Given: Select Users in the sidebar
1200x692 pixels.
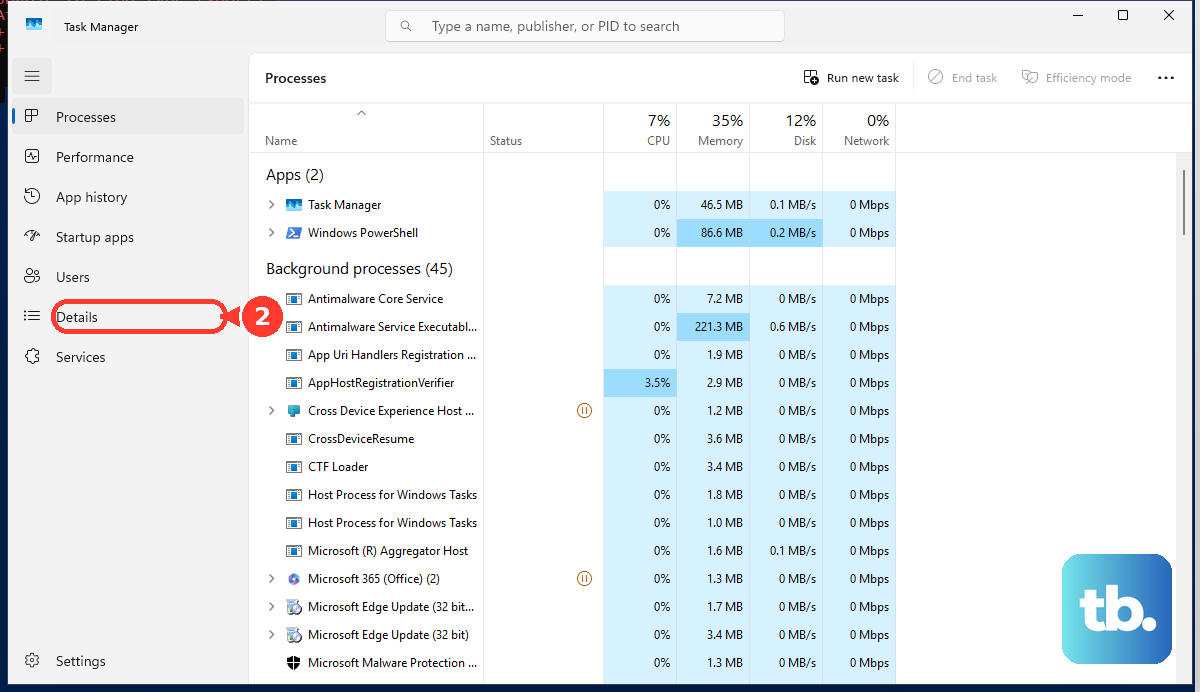Looking at the screenshot, I should click(128, 277).
